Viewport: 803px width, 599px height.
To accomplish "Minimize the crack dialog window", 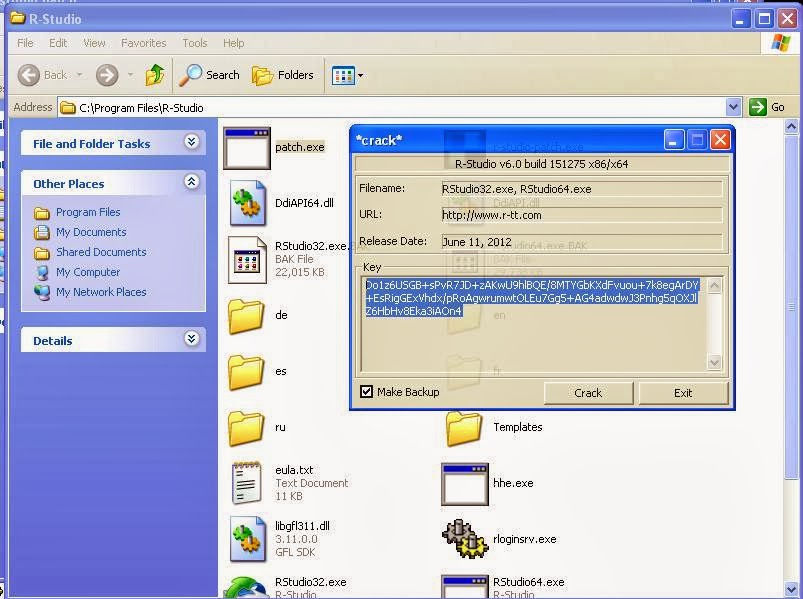I will (674, 140).
